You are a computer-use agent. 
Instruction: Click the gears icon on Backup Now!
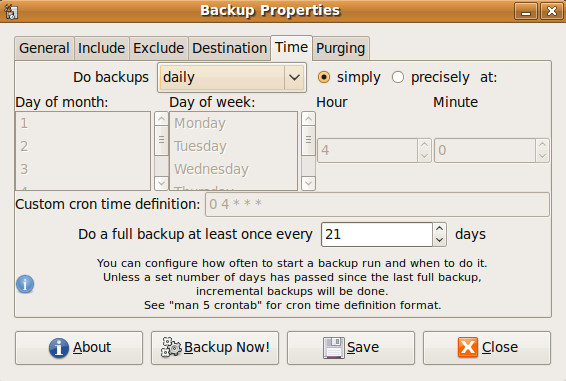171,347
